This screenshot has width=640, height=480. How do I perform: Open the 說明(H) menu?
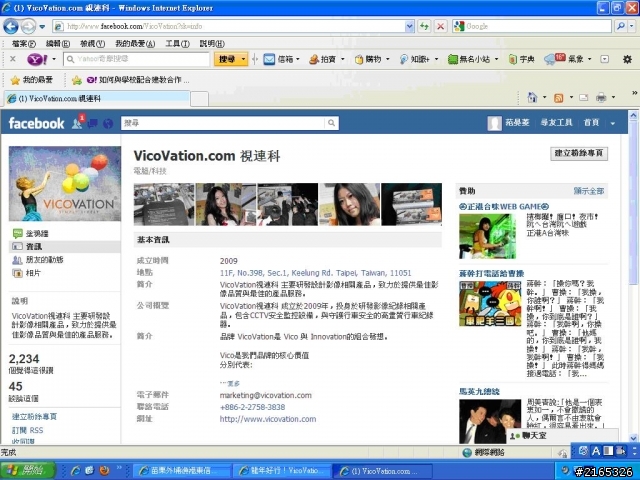[x=212, y=44]
